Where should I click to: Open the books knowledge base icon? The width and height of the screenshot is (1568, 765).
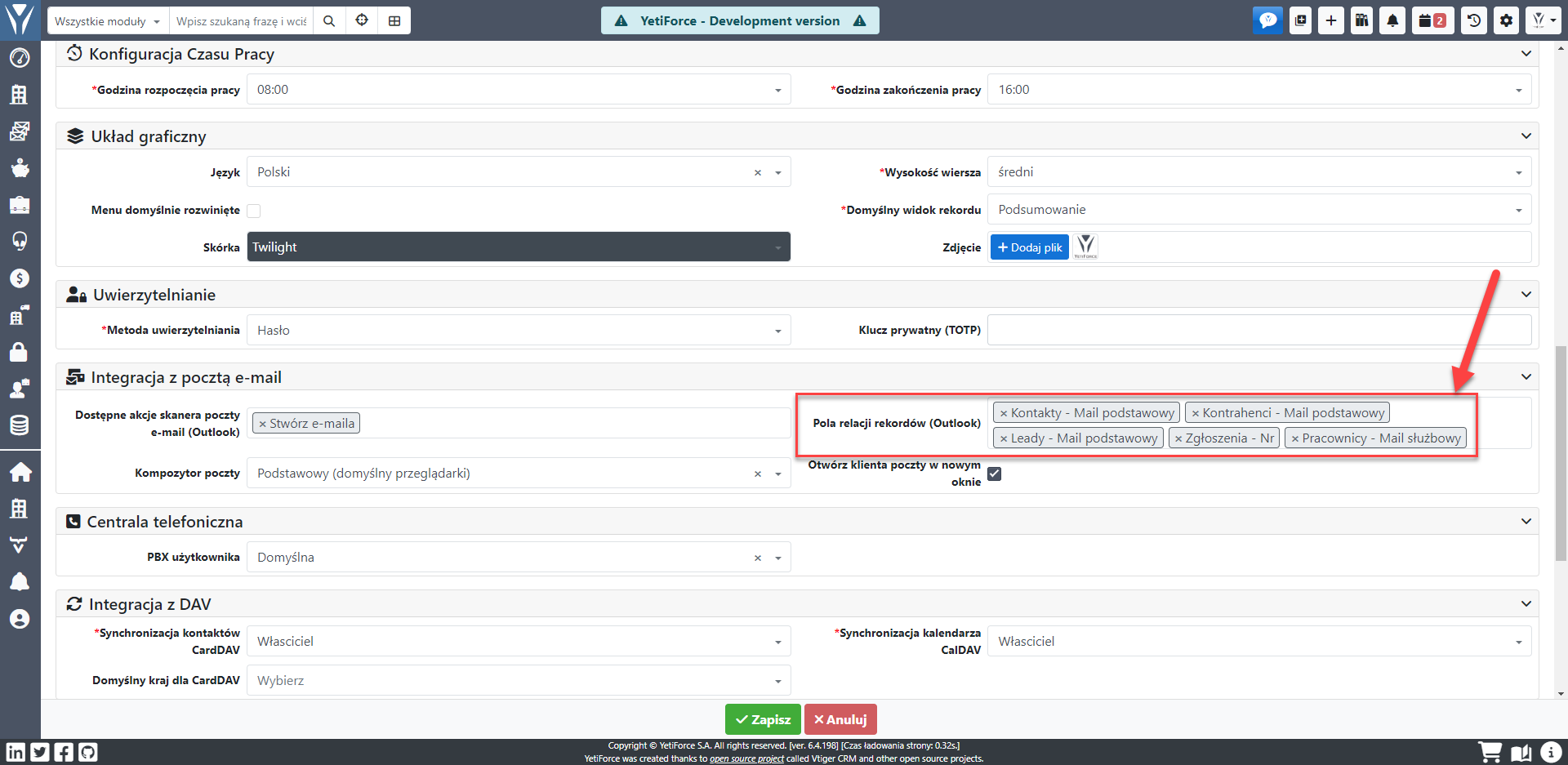point(1361,20)
